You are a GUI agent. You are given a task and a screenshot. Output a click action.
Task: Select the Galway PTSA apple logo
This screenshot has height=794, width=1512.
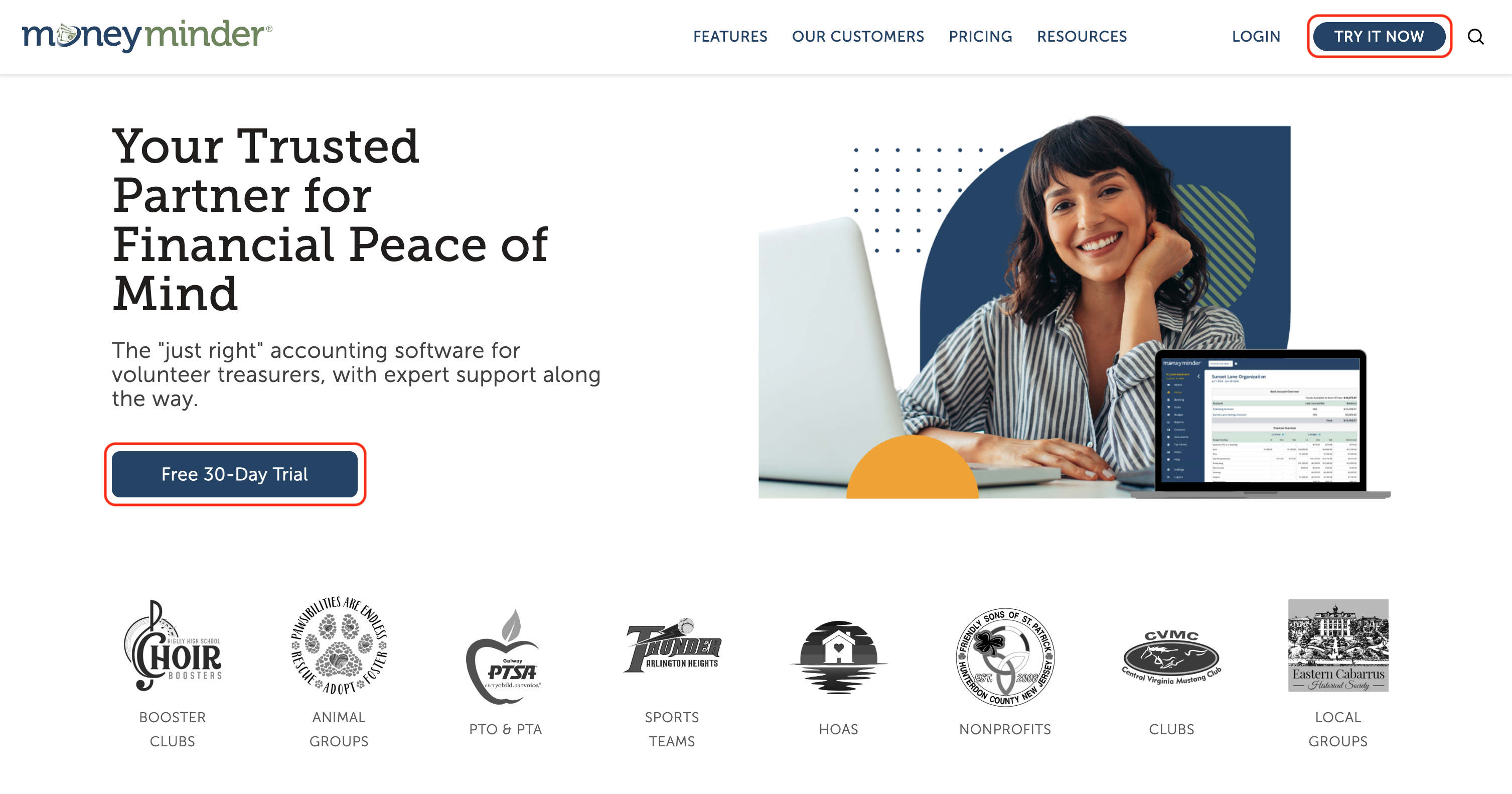[x=505, y=656]
